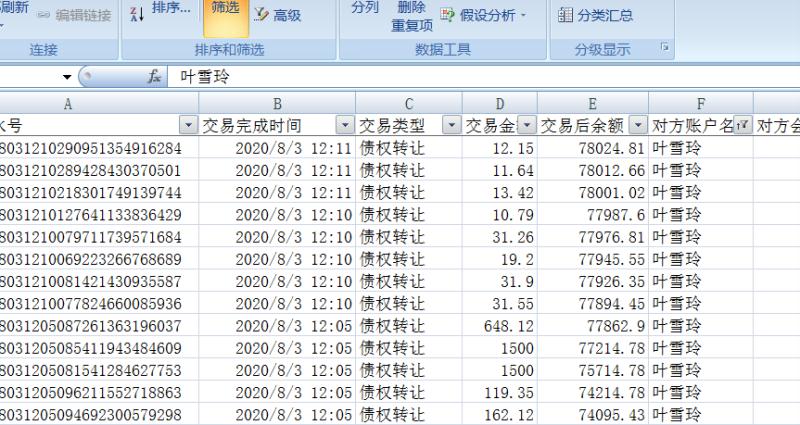
Task: Select balance cell 77926.35
Action: [x=593, y=281]
